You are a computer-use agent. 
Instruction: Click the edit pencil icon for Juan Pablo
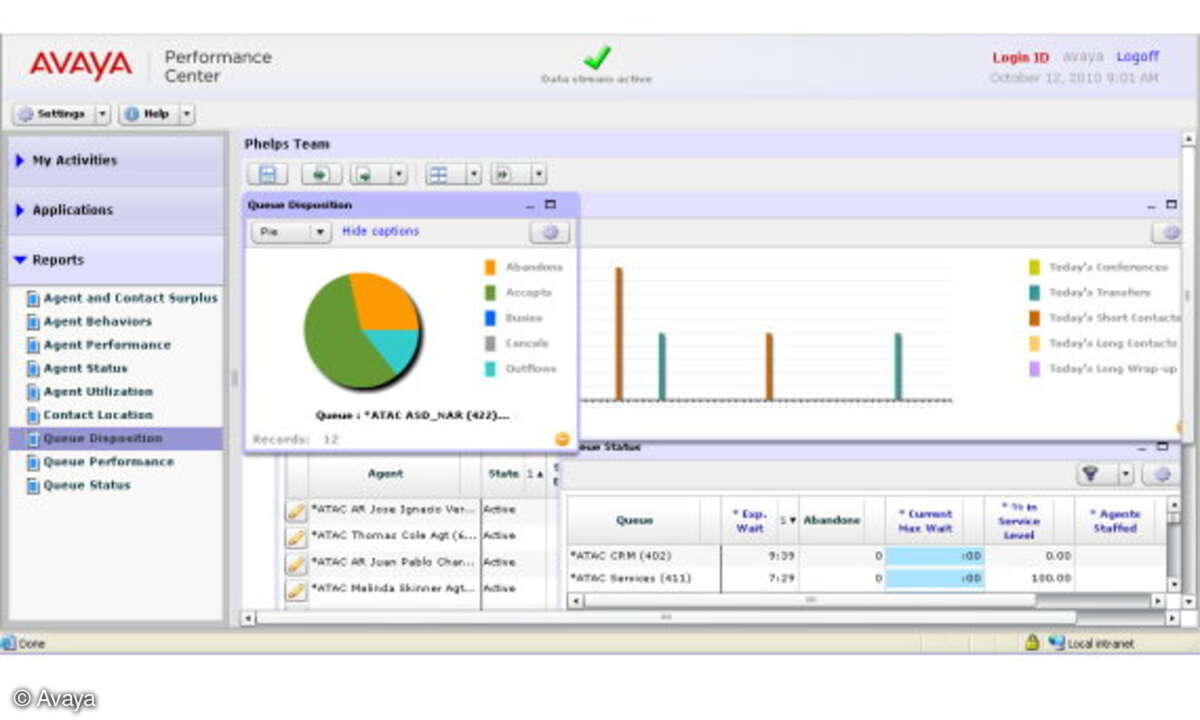296,563
